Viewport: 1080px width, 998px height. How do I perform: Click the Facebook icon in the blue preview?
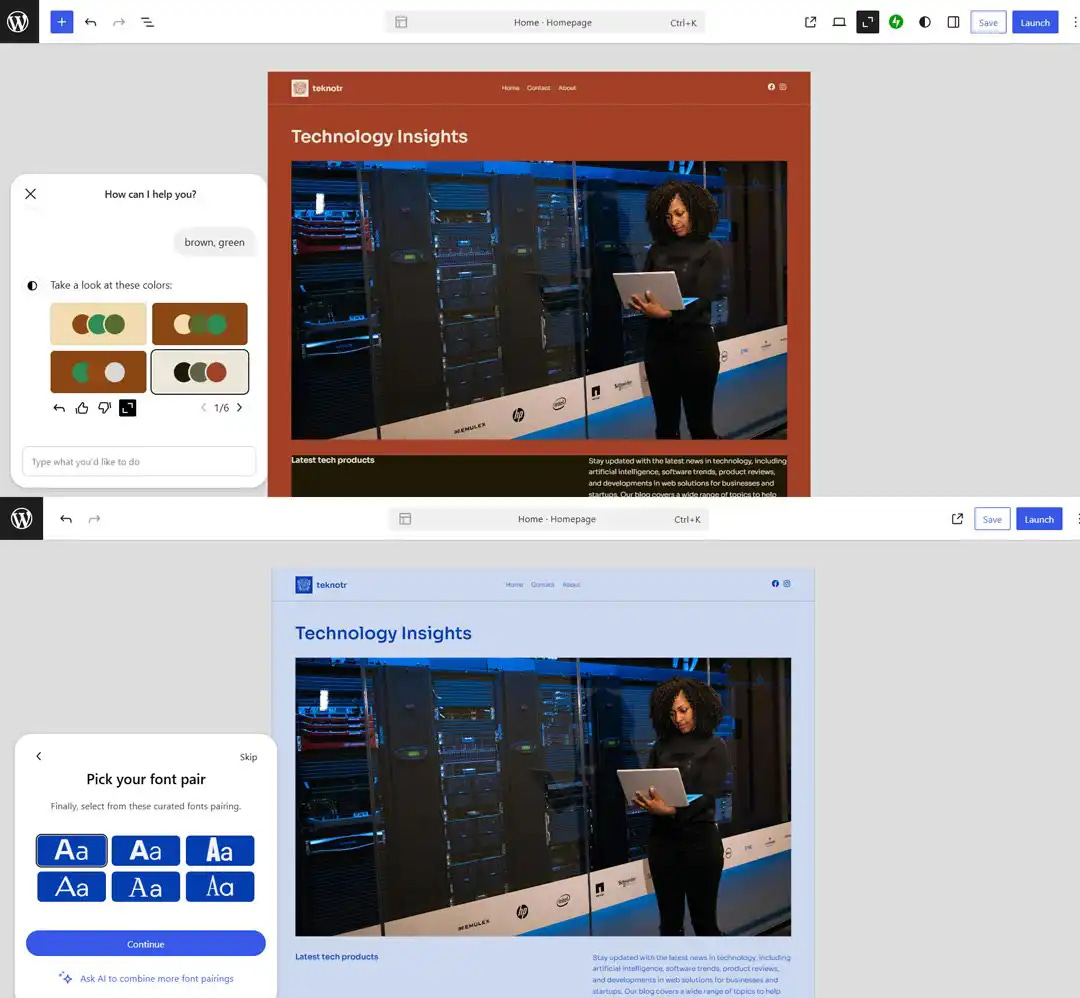[776, 583]
